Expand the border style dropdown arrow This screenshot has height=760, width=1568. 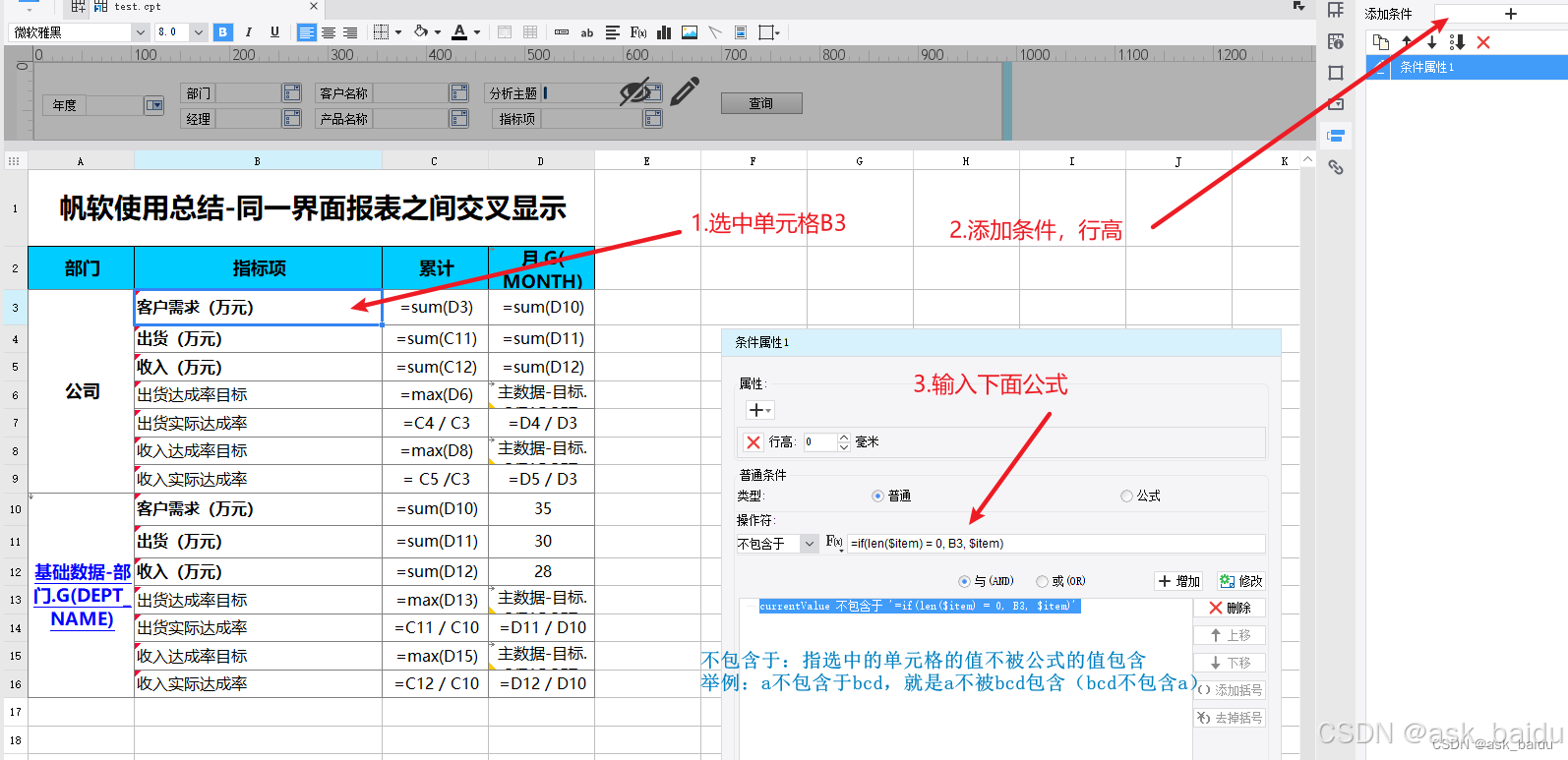tap(398, 32)
